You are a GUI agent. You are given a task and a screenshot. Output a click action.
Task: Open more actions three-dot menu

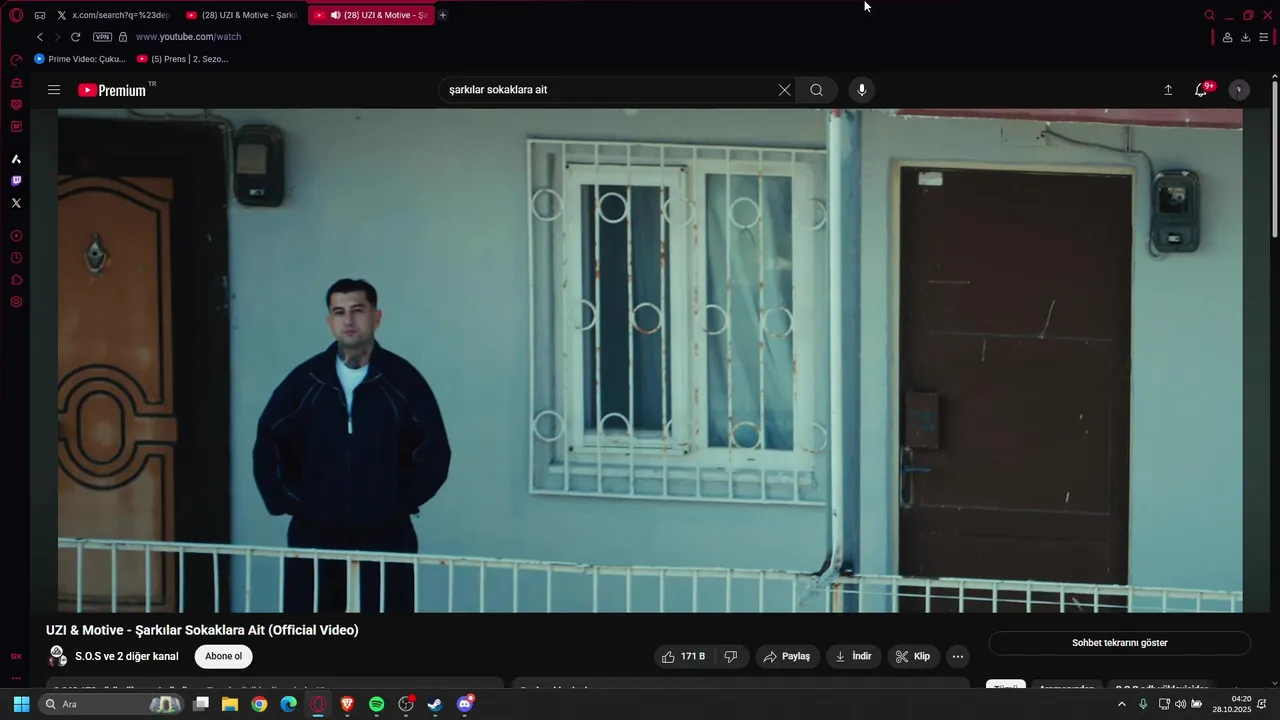[x=958, y=657]
